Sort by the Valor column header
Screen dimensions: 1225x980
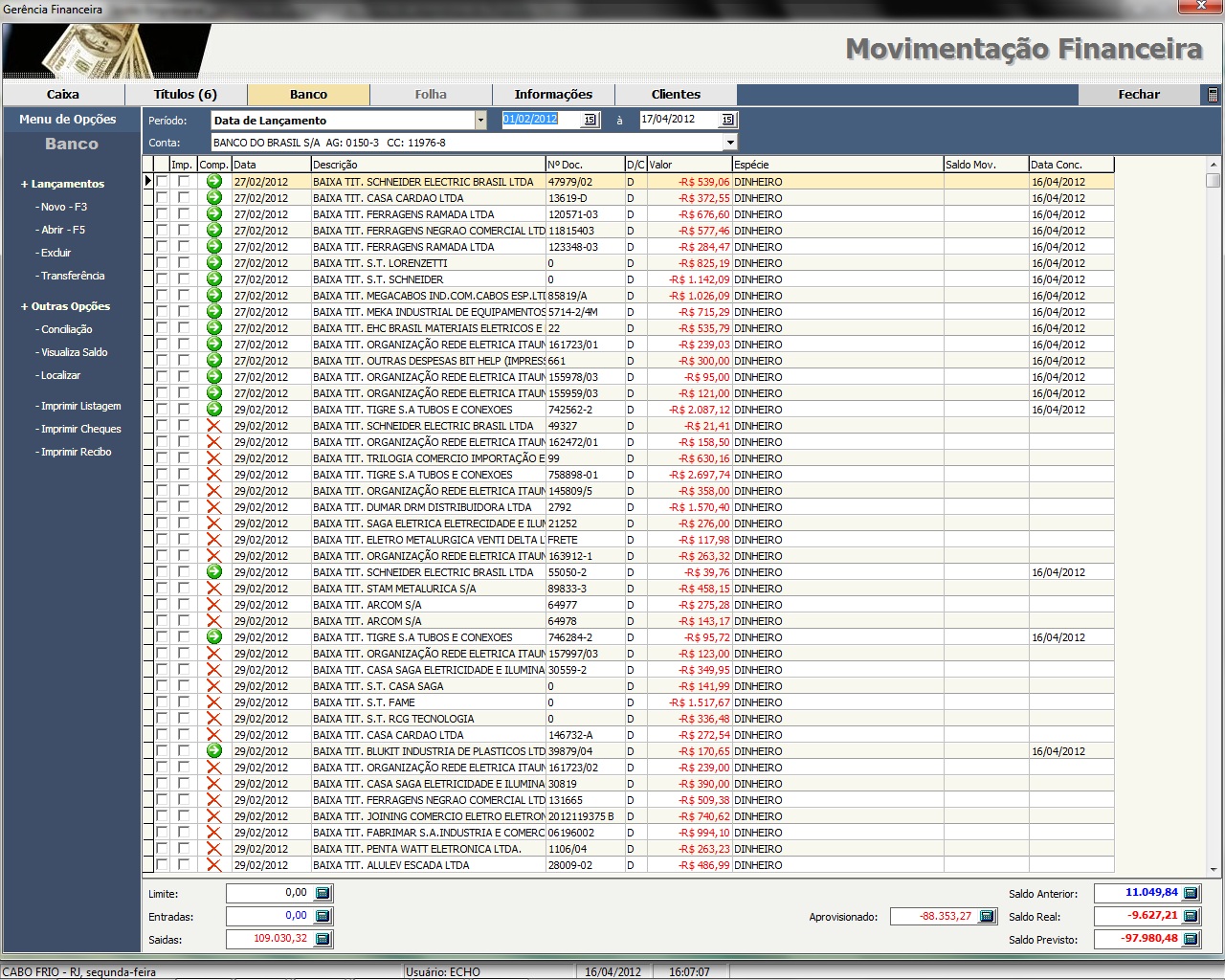point(689,165)
